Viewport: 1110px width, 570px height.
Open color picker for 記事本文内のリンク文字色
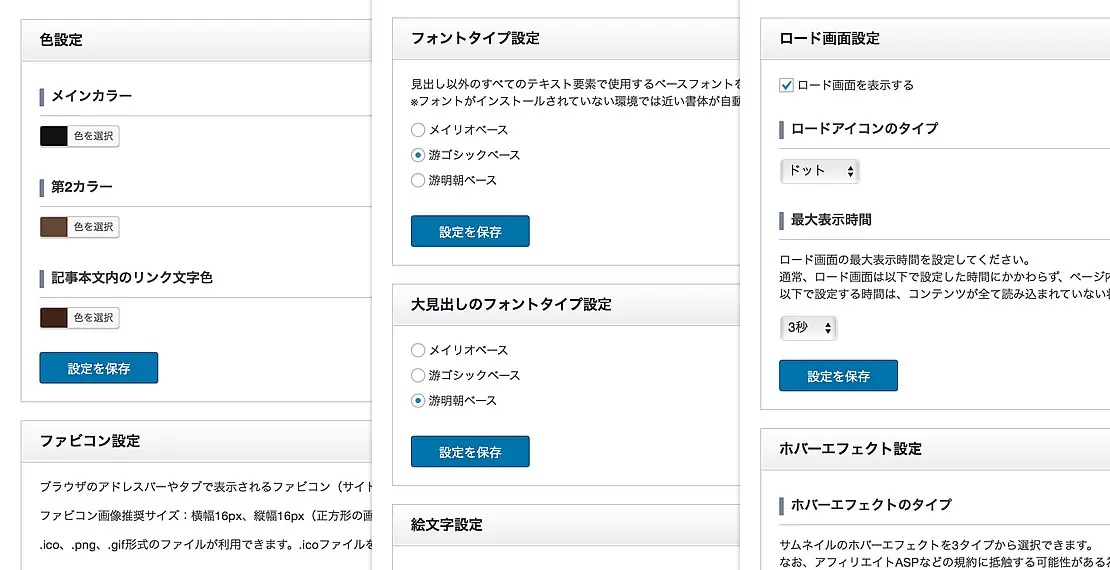point(93,318)
